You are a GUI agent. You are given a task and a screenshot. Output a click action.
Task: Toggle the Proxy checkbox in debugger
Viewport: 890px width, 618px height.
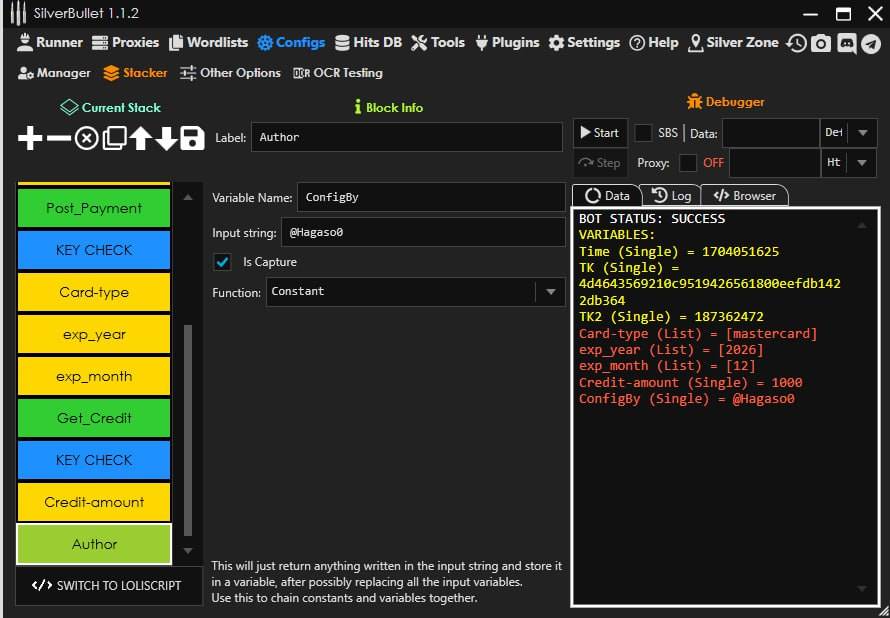[x=688, y=163]
